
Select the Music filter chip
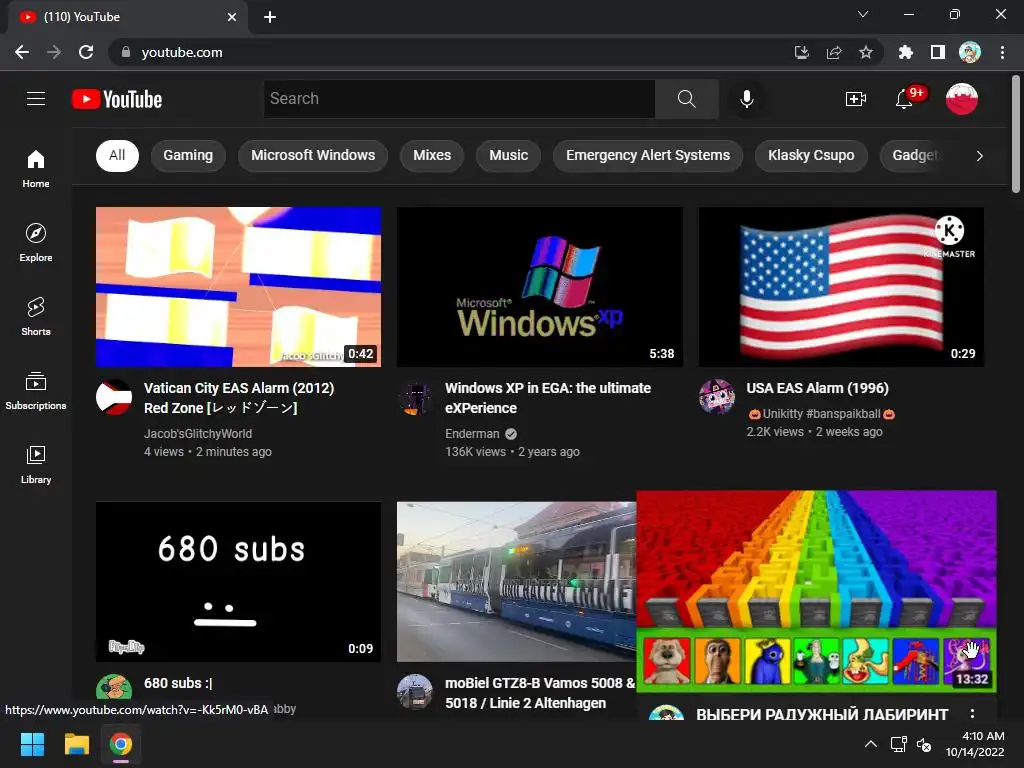click(x=508, y=155)
